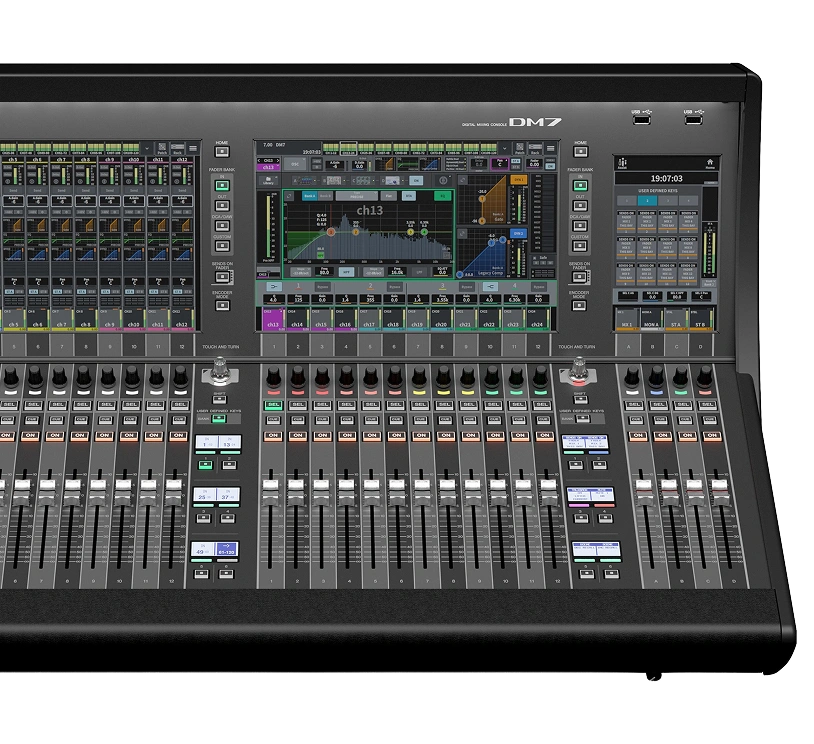Toggle DYN 2 on
The image size is (814, 744).
519,233
